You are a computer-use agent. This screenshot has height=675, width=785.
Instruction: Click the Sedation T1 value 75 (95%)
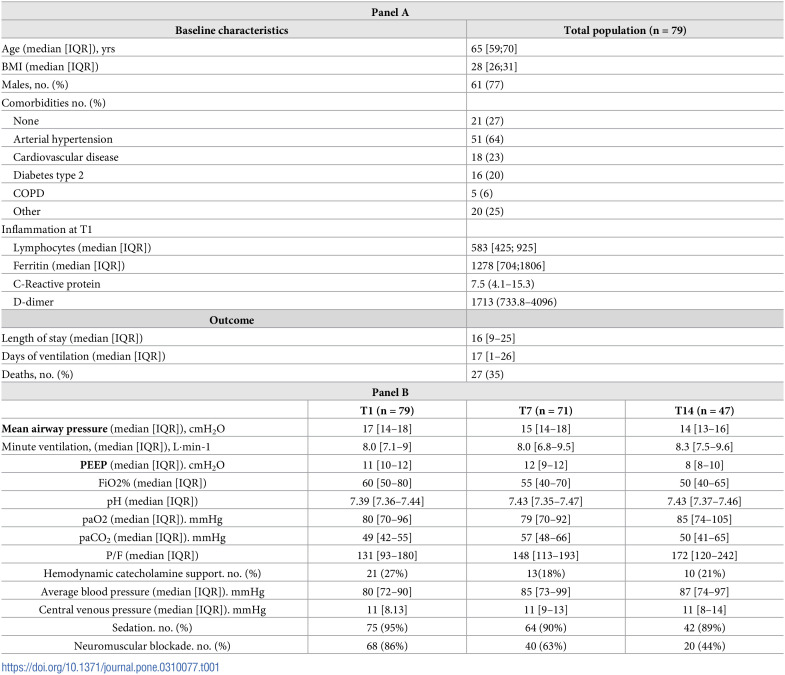coord(387,627)
